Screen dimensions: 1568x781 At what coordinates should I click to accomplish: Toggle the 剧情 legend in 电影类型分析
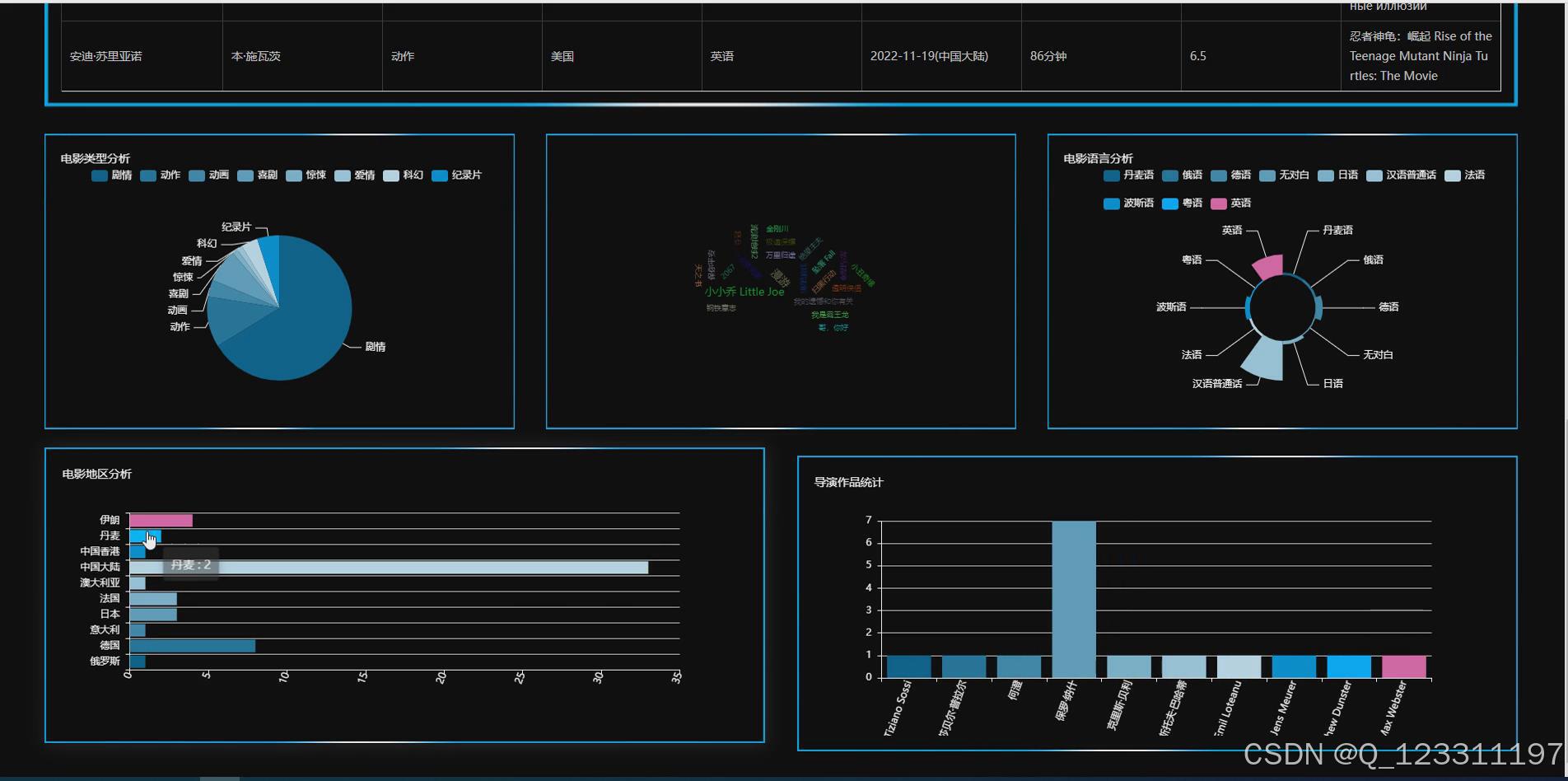point(111,175)
